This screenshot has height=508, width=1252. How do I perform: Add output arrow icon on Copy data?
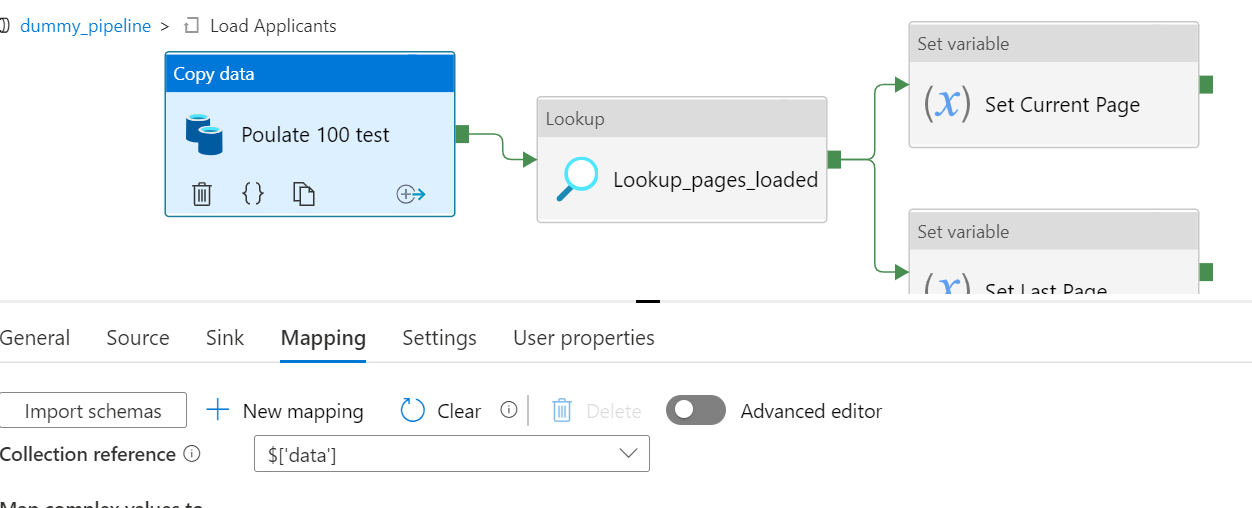(411, 194)
